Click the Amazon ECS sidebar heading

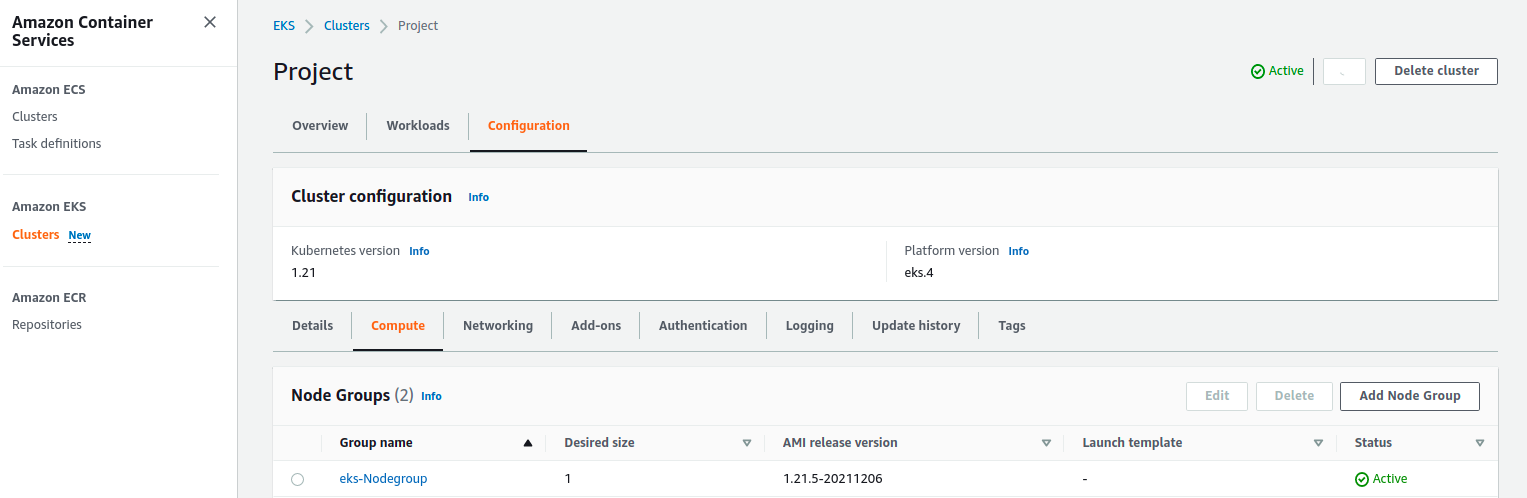tap(49, 90)
